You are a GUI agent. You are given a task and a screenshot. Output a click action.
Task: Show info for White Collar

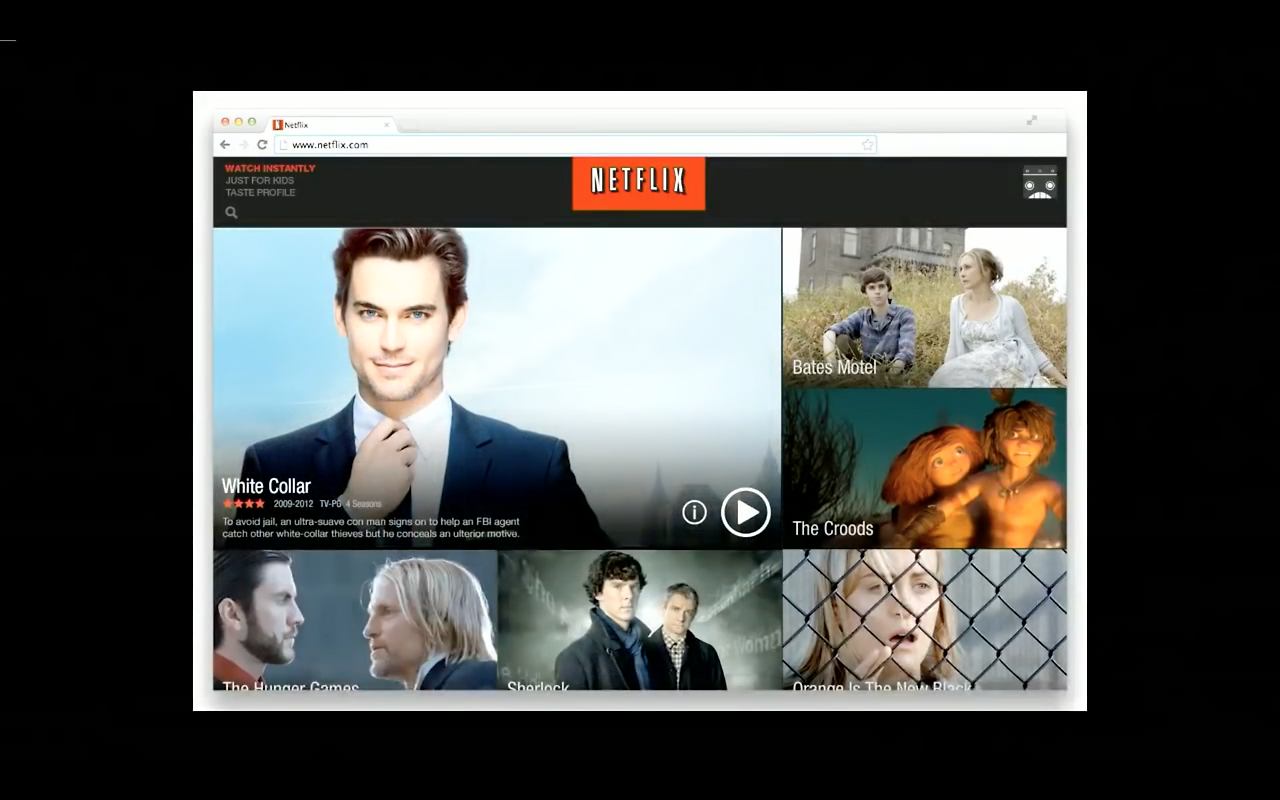point(694,513)
